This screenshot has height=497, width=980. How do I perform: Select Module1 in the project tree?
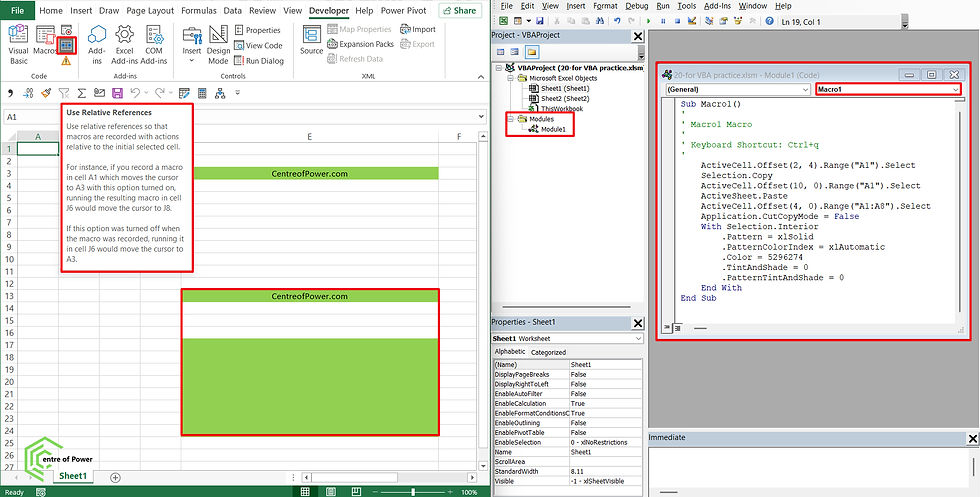553,129
